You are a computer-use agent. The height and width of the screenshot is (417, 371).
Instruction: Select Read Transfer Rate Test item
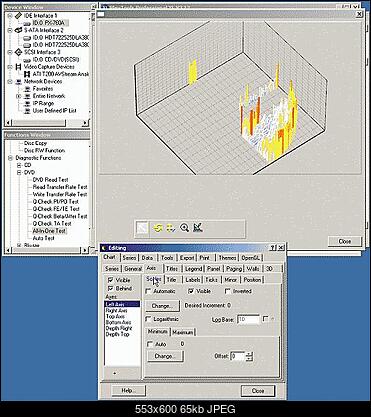[x=60, y=187]
